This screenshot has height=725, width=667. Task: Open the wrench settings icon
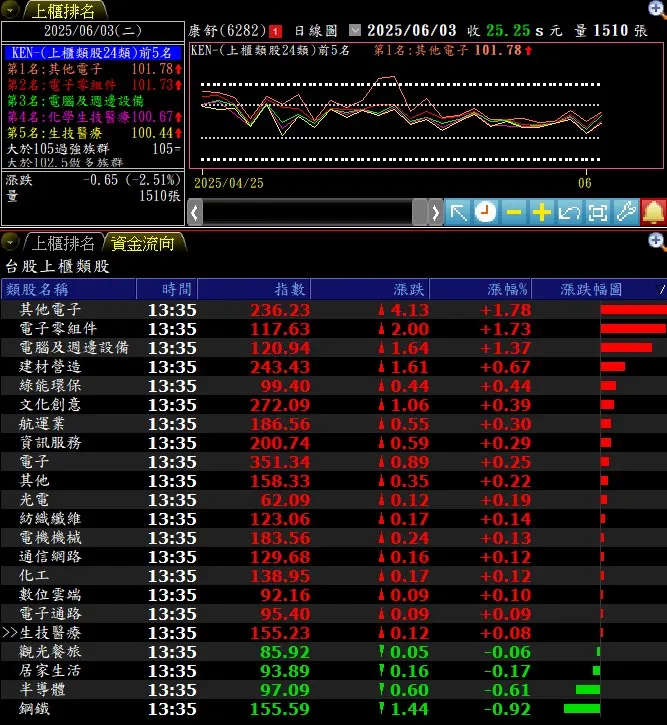626,213
